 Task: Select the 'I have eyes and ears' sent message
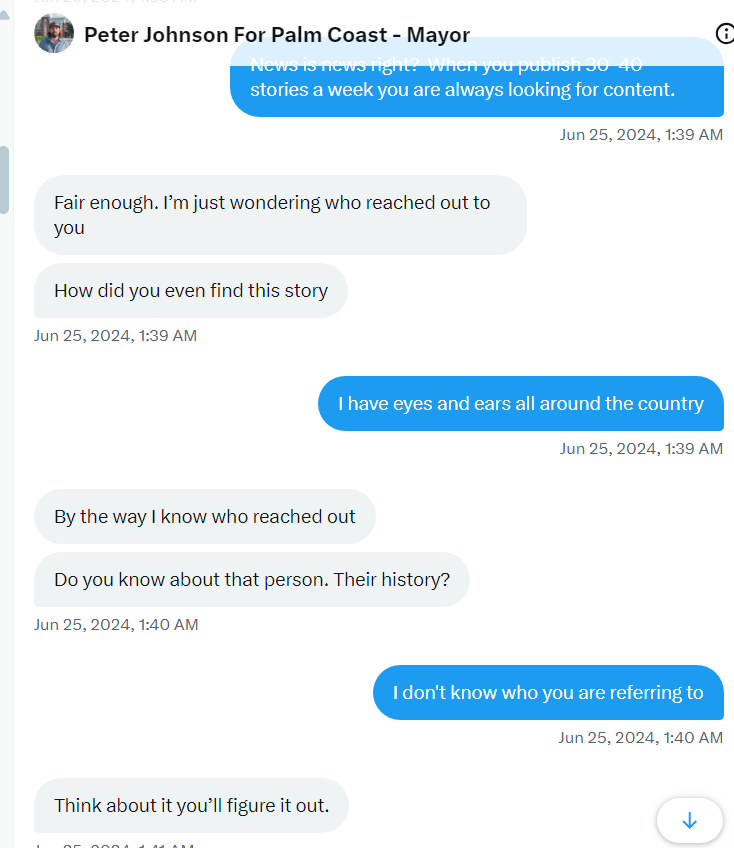click(x=520, y=404)
